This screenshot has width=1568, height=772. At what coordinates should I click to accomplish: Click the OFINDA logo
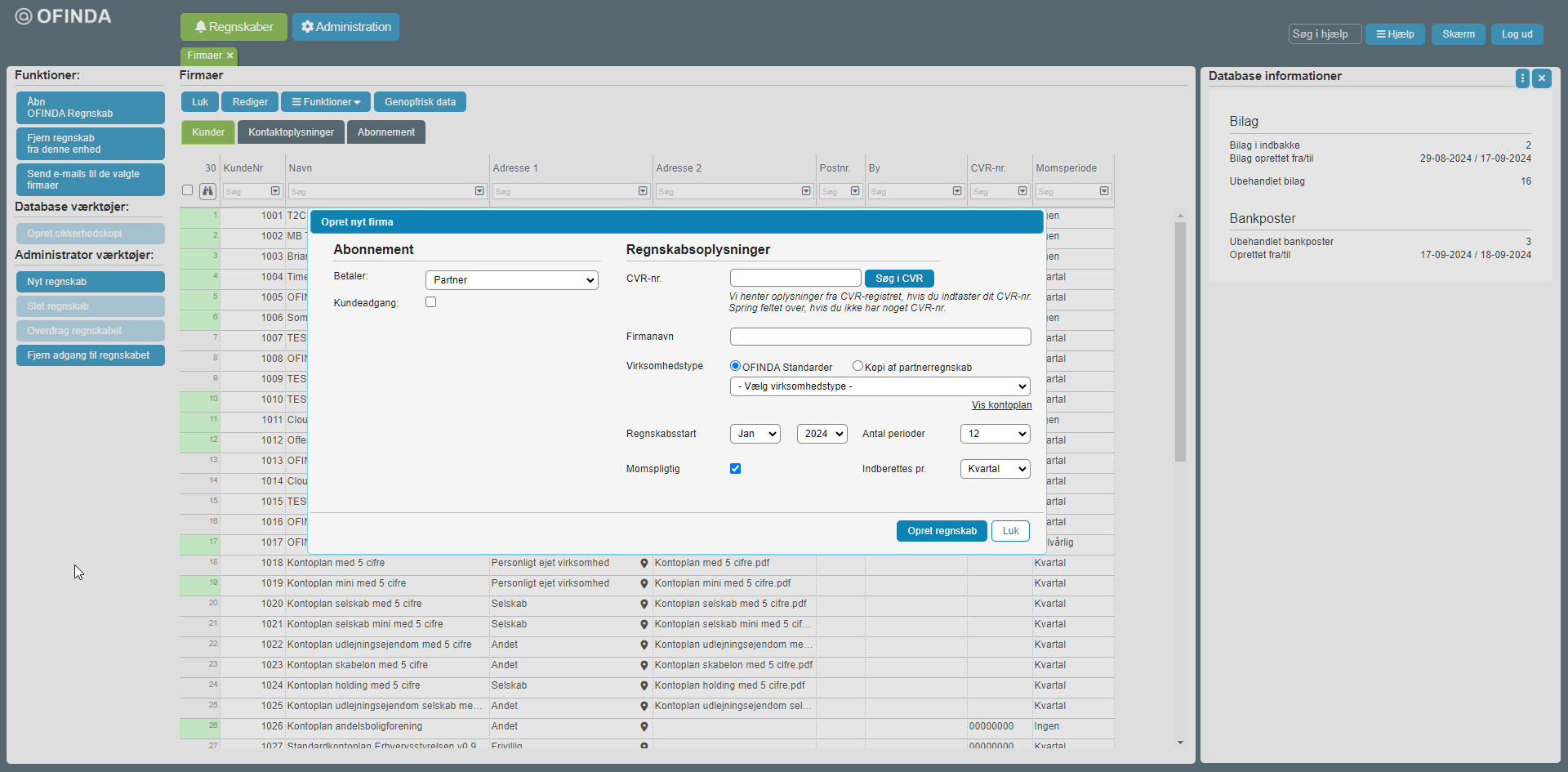(x=64, y=16)
